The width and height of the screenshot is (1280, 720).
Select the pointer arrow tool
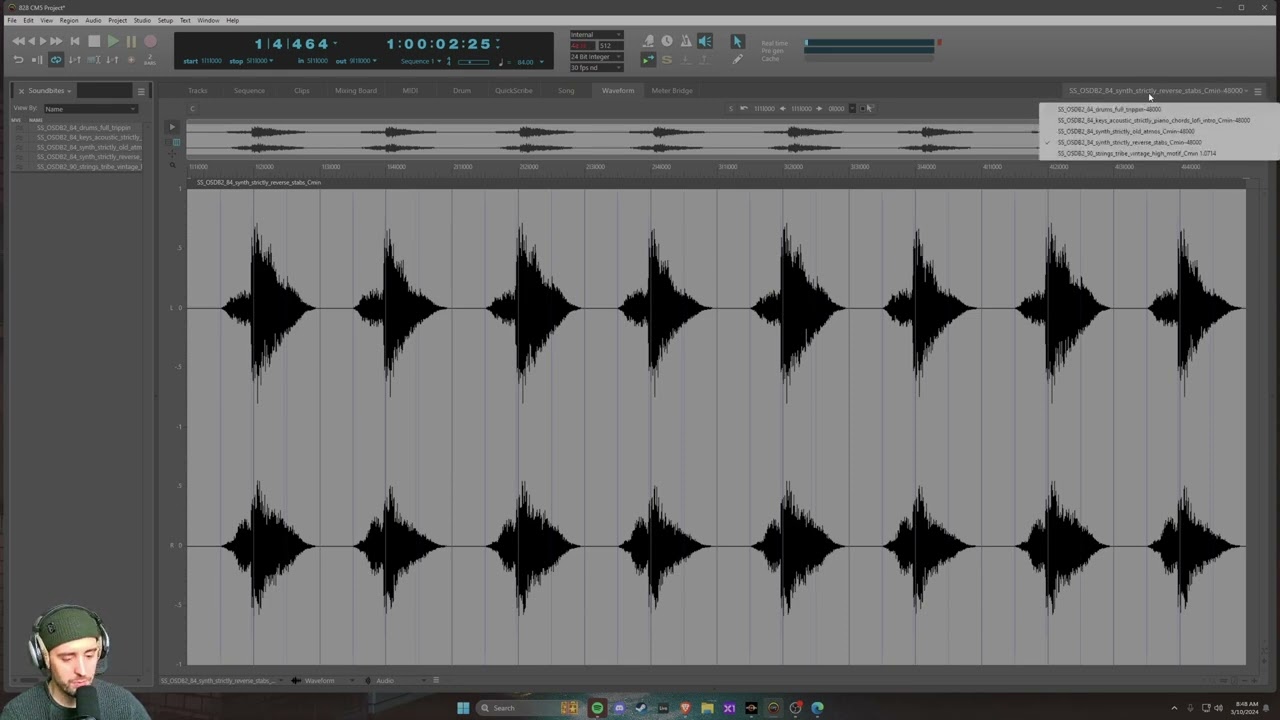(x=737, y=41)
